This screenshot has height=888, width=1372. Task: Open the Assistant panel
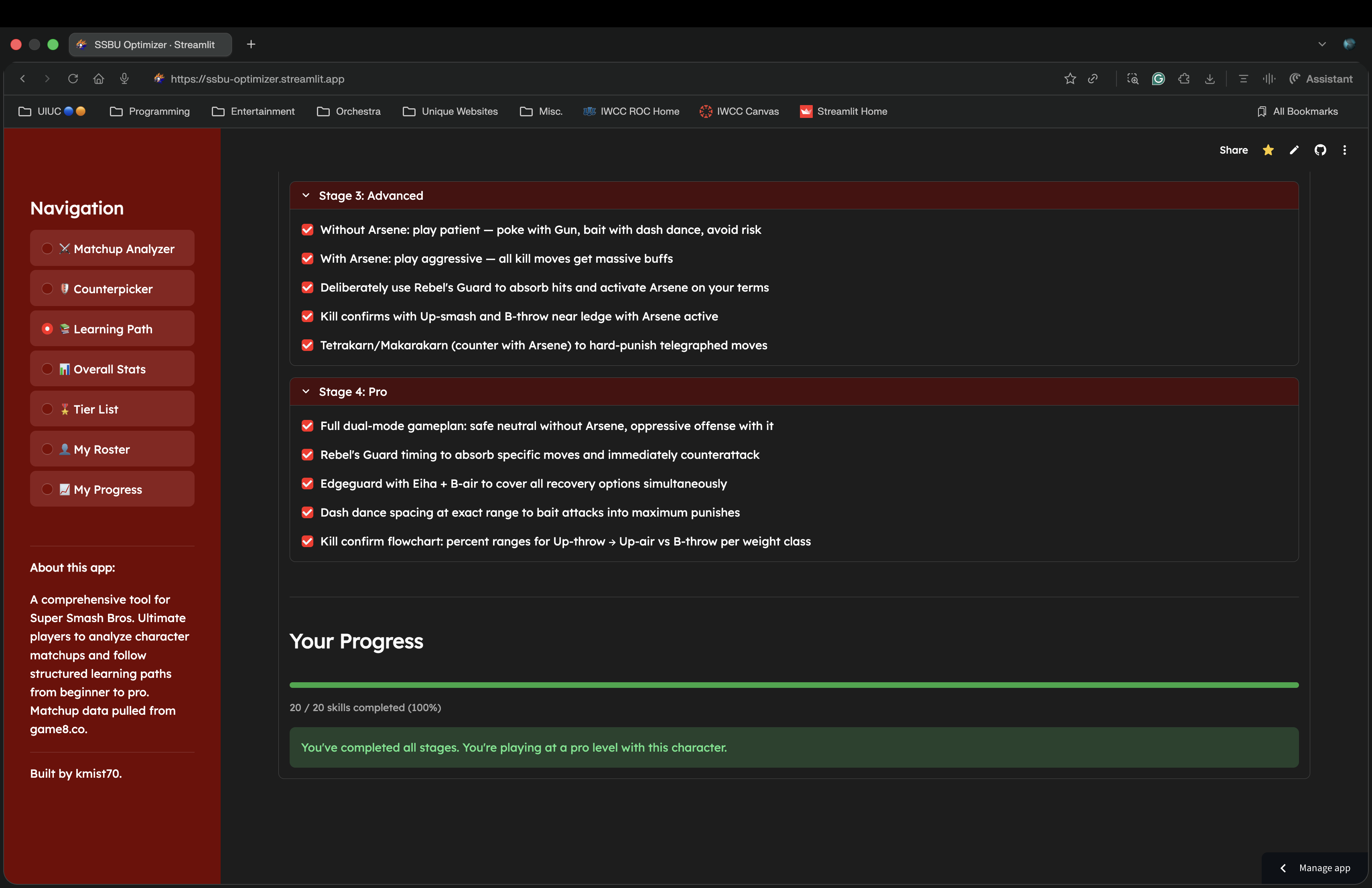point(1321,79)
